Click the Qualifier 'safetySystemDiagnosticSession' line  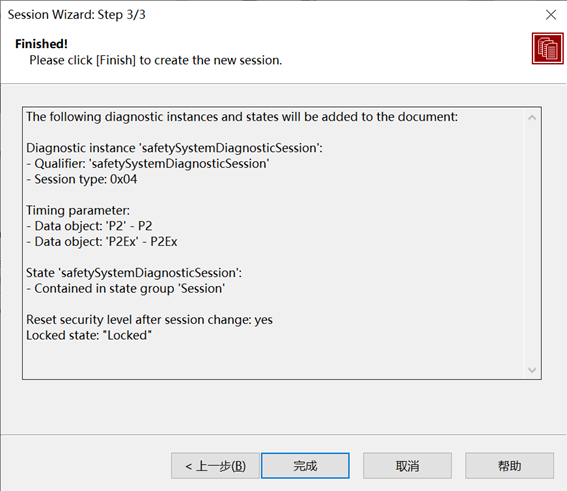coord(148,164)
